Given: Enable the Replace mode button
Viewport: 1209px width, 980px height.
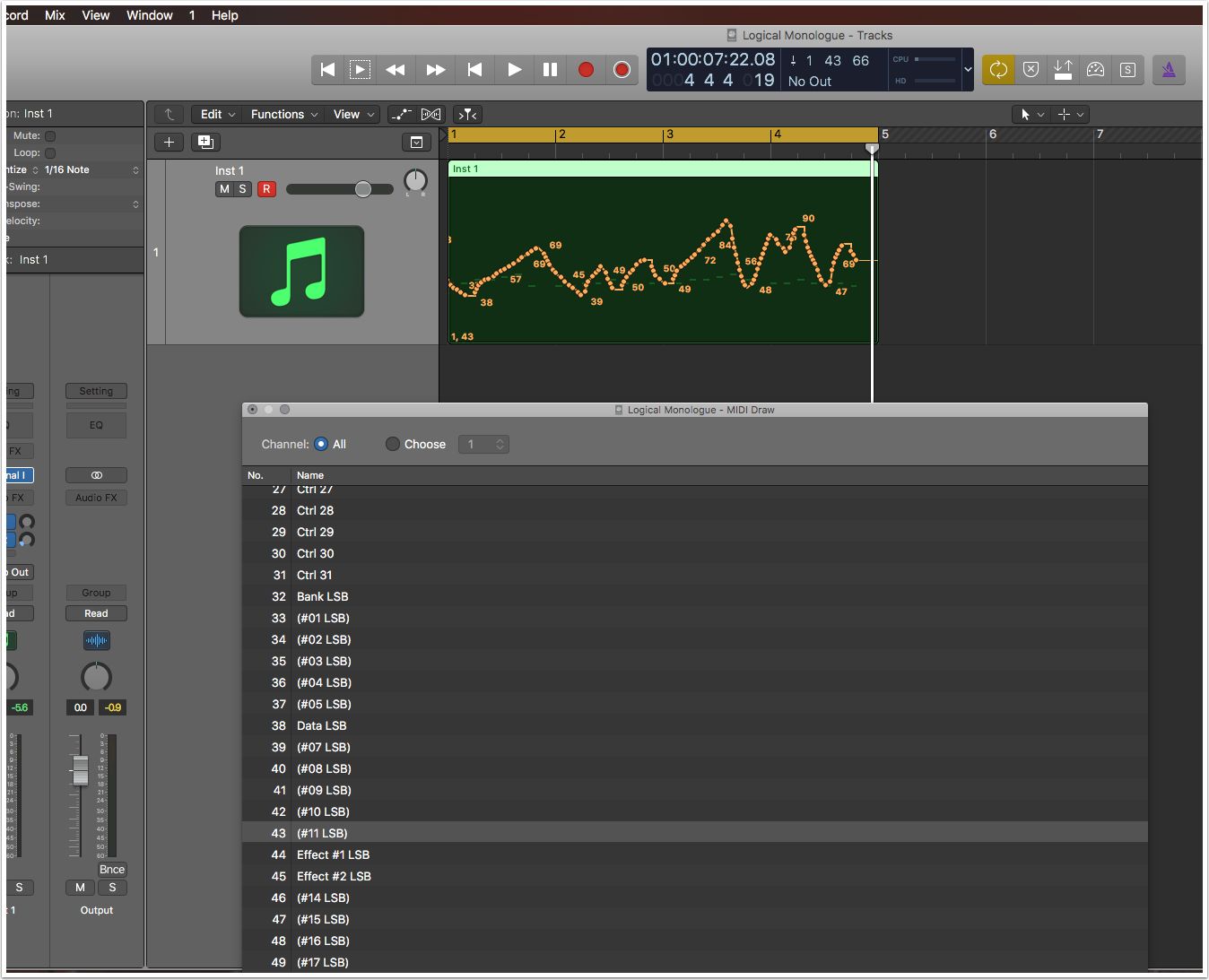Looking at the screenshot, I should click(x=1031, y=70).
